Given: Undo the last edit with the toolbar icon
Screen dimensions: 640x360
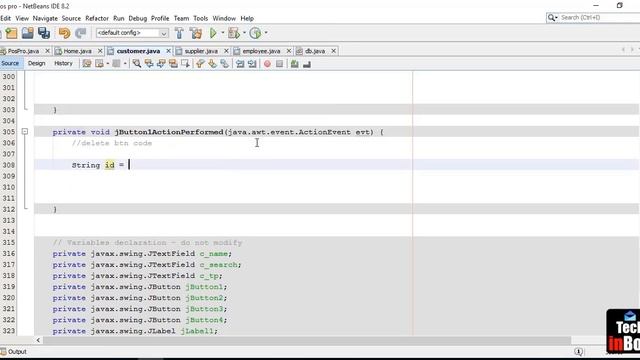Looking at the screenshot, I should point(64,33).
